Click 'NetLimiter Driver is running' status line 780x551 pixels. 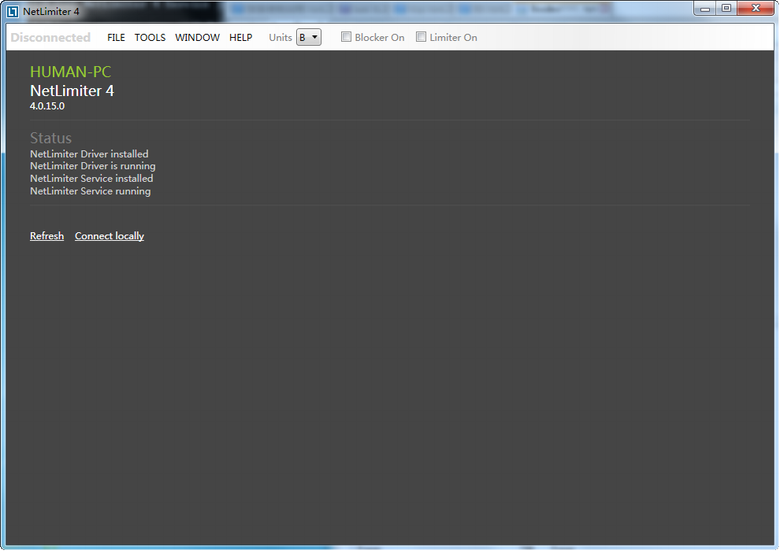coord(93,166)
